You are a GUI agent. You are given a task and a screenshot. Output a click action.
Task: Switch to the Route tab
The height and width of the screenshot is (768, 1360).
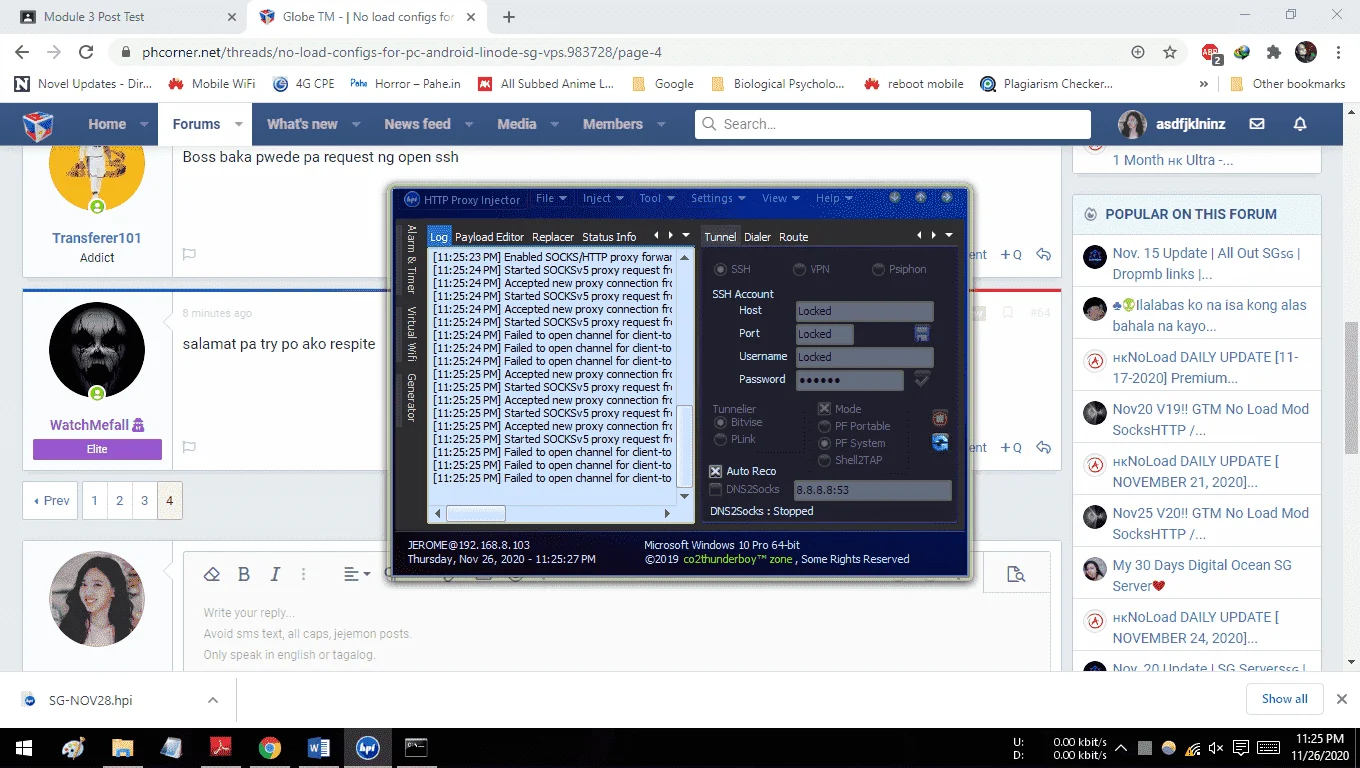pos(794,237)
